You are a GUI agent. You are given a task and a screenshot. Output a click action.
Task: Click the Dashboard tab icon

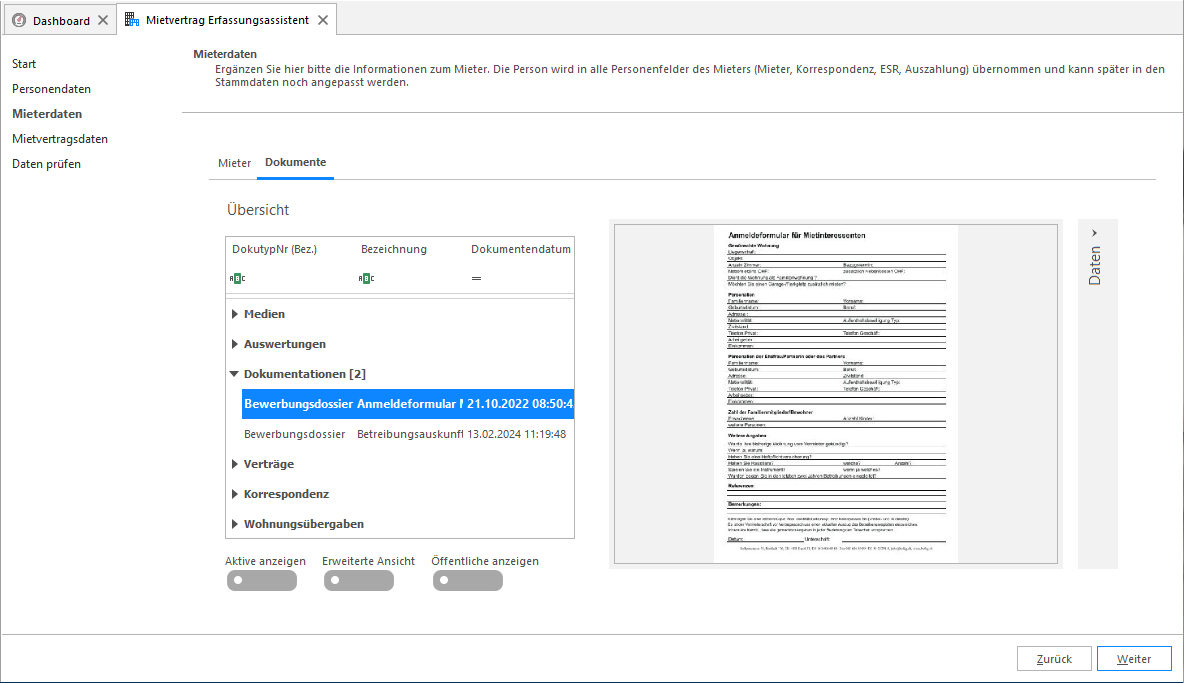tap(19, 20)
